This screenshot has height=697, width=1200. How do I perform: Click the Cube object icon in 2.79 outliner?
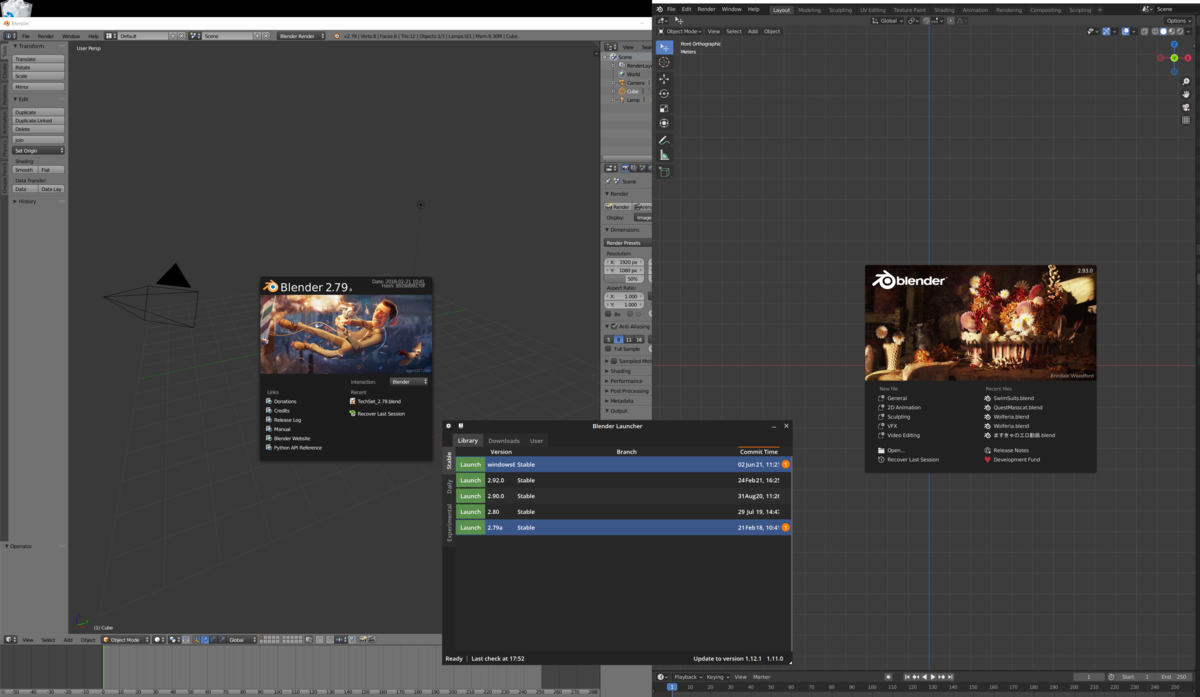(621, 91)
